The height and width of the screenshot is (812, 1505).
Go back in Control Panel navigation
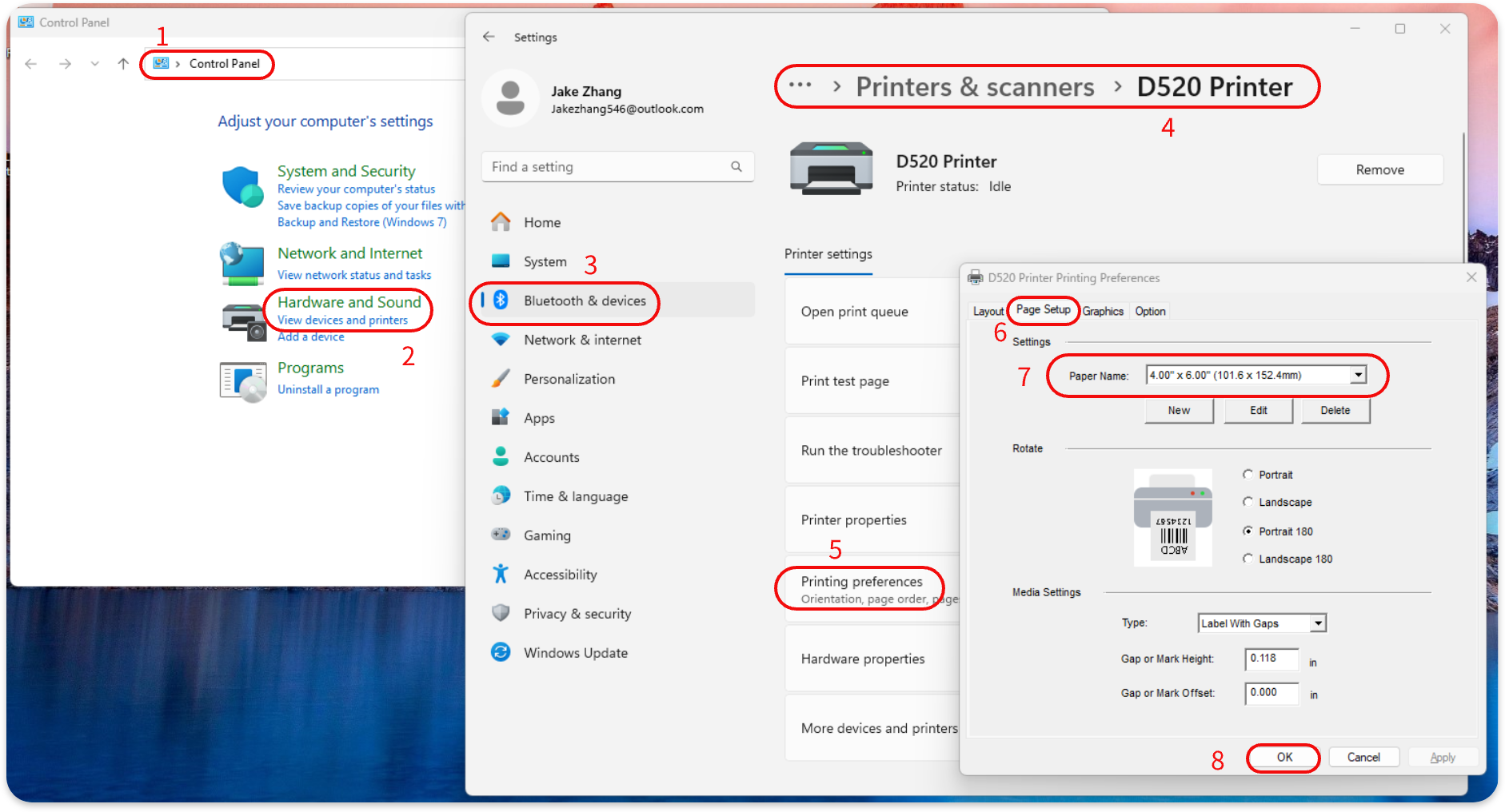click(x=30, y=64)
